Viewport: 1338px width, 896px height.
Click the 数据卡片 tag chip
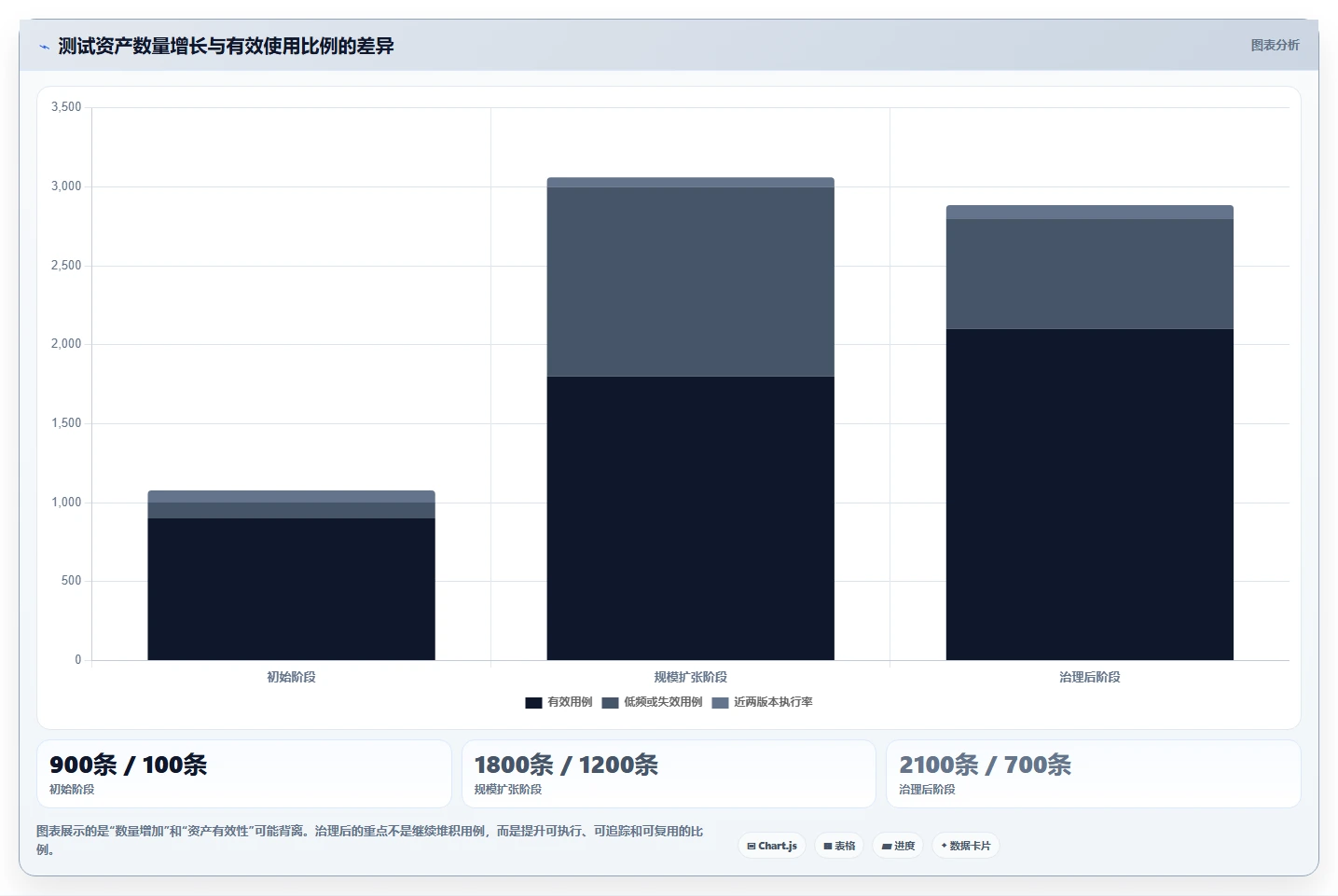point(965,846)
